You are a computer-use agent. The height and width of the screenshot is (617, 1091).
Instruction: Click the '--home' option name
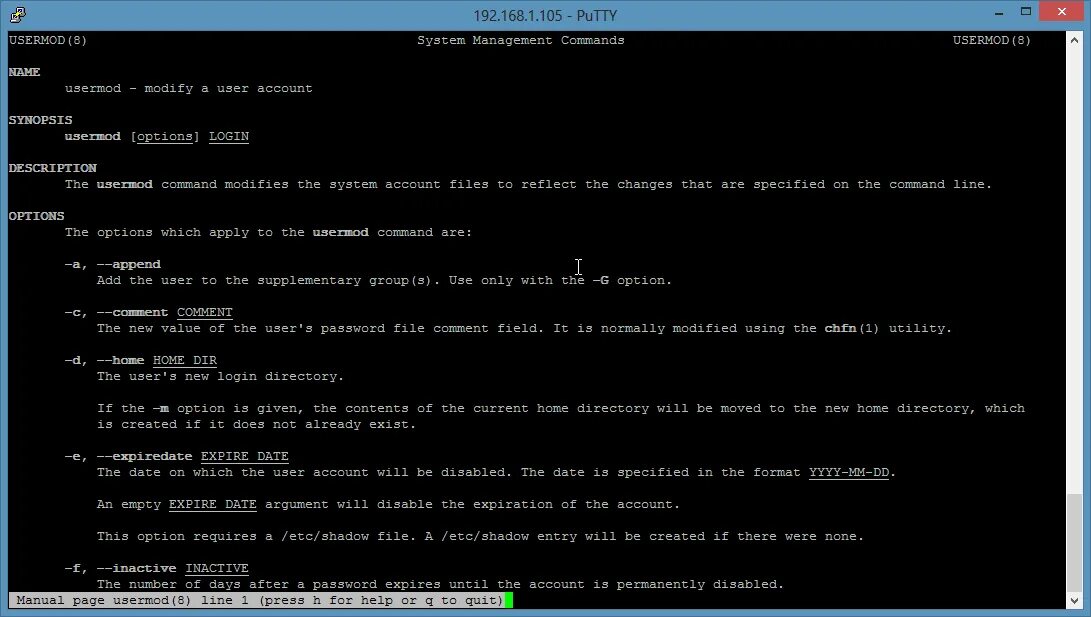120,360
